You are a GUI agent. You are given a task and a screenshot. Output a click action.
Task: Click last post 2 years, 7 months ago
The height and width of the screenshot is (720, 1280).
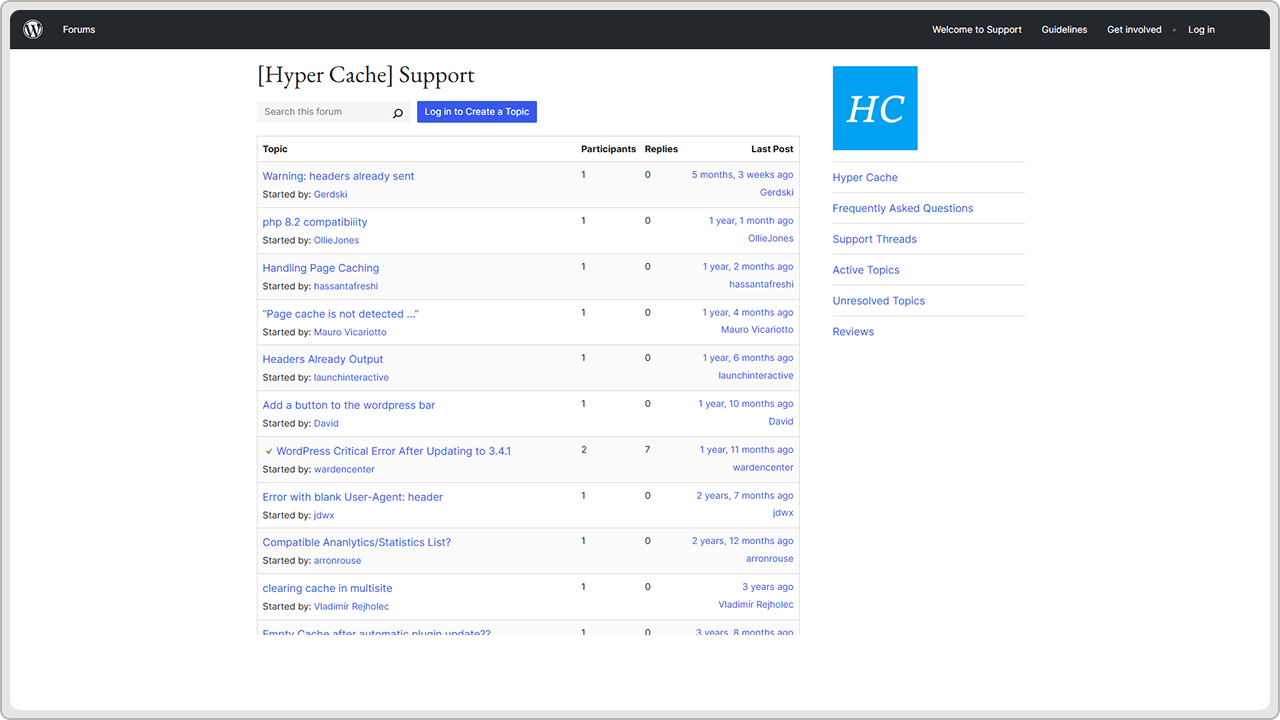[x=745, y=496]
